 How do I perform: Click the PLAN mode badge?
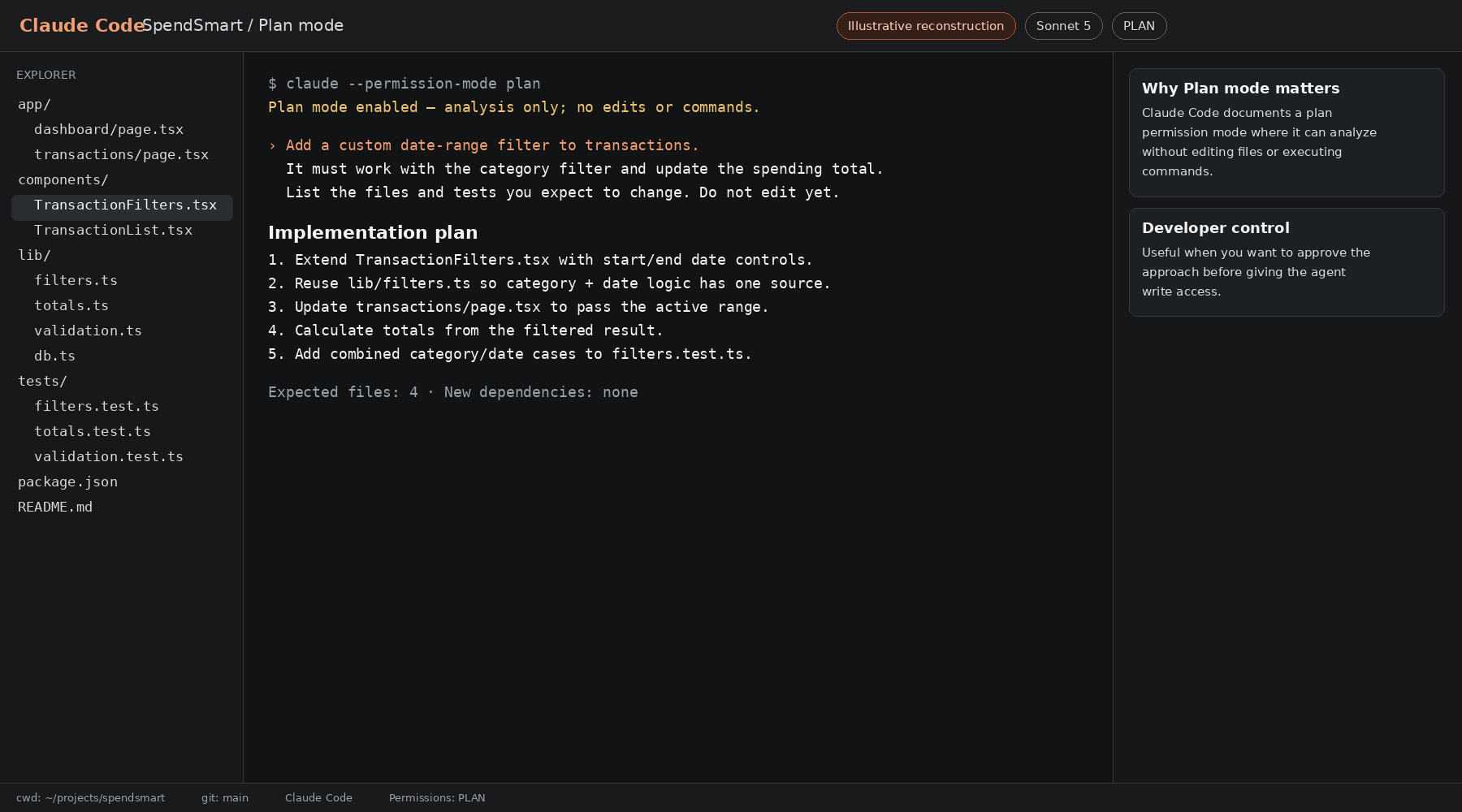[x=1139, y=26]
